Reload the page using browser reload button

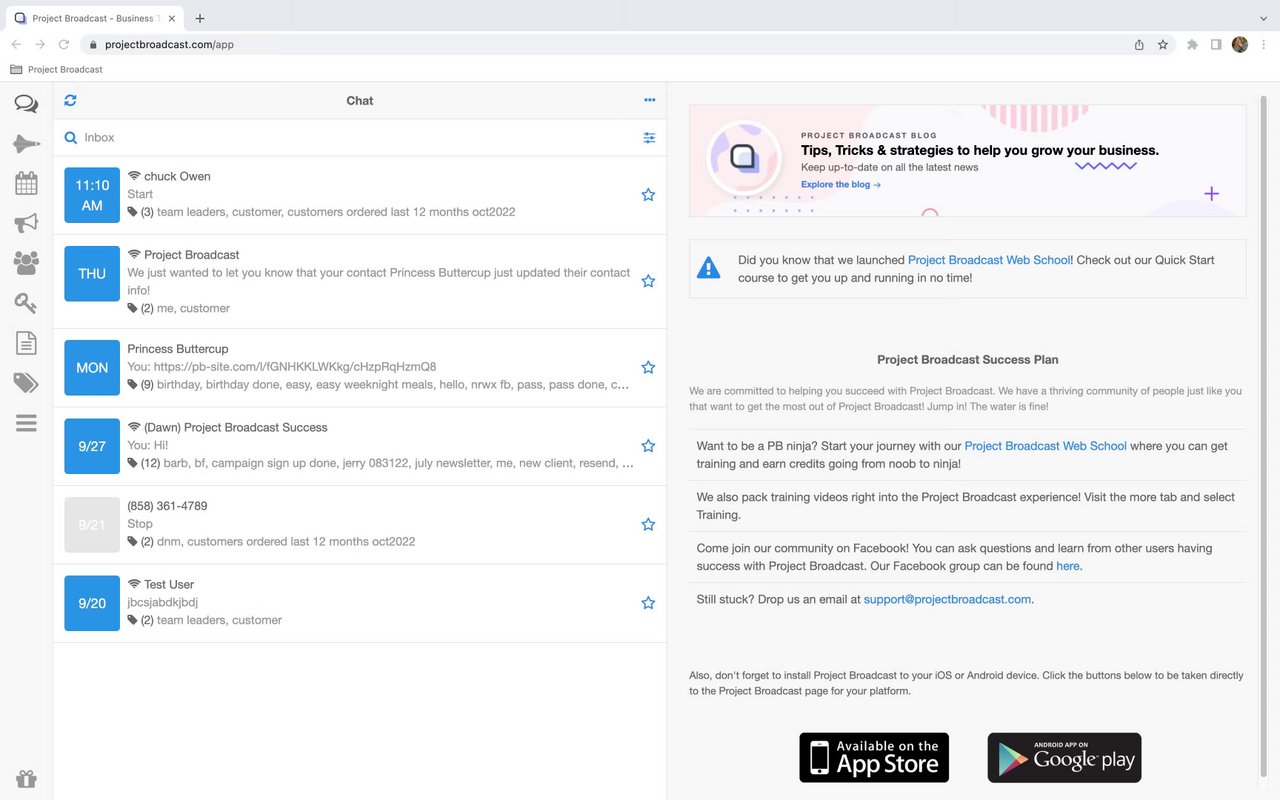(64, 44)
